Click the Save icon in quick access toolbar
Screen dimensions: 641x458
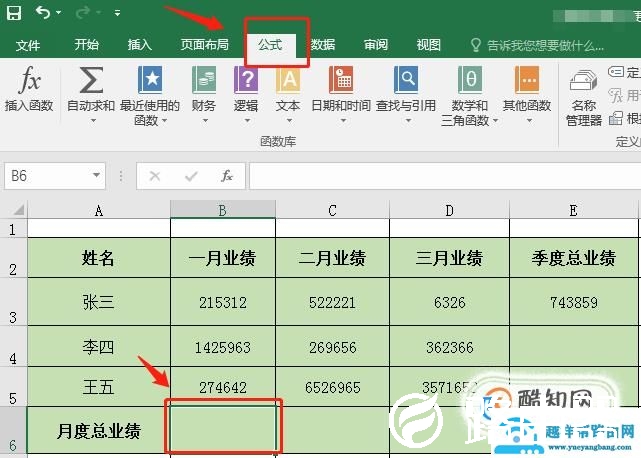coord(14,13)
